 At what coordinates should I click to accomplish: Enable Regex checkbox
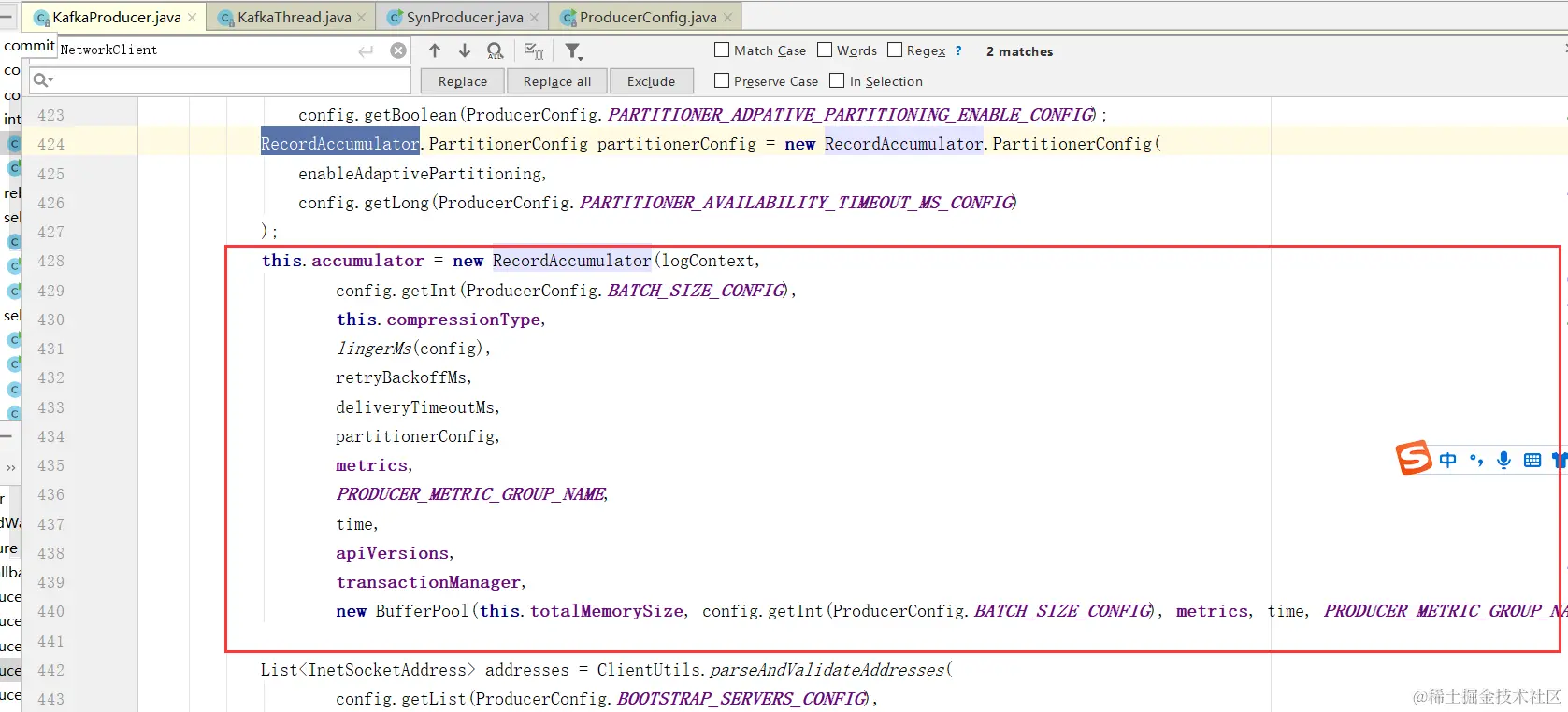click(x=895, y=50)
